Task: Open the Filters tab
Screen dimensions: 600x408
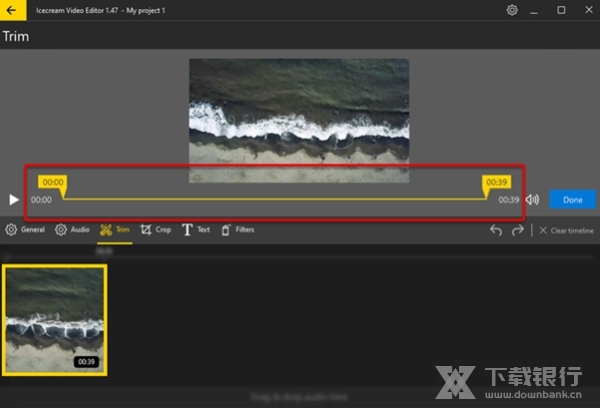Action: 238,230
